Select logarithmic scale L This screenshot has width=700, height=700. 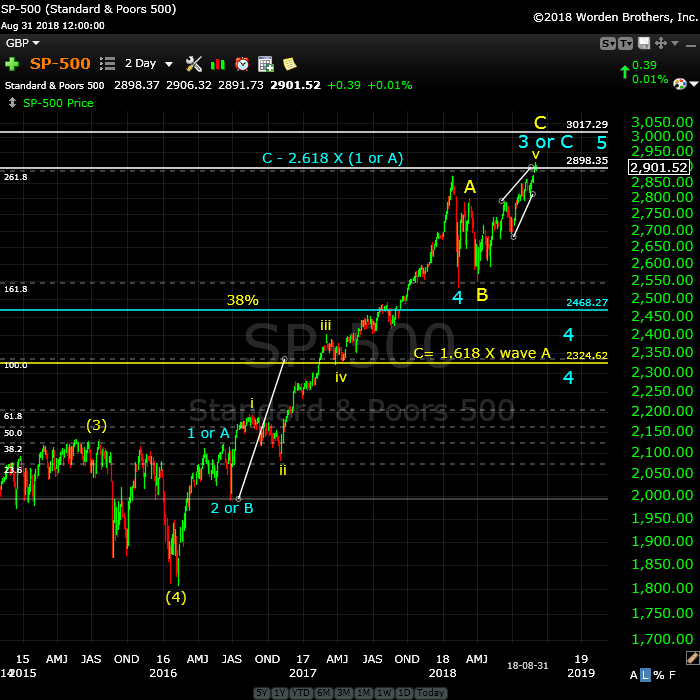coord(646,675)
